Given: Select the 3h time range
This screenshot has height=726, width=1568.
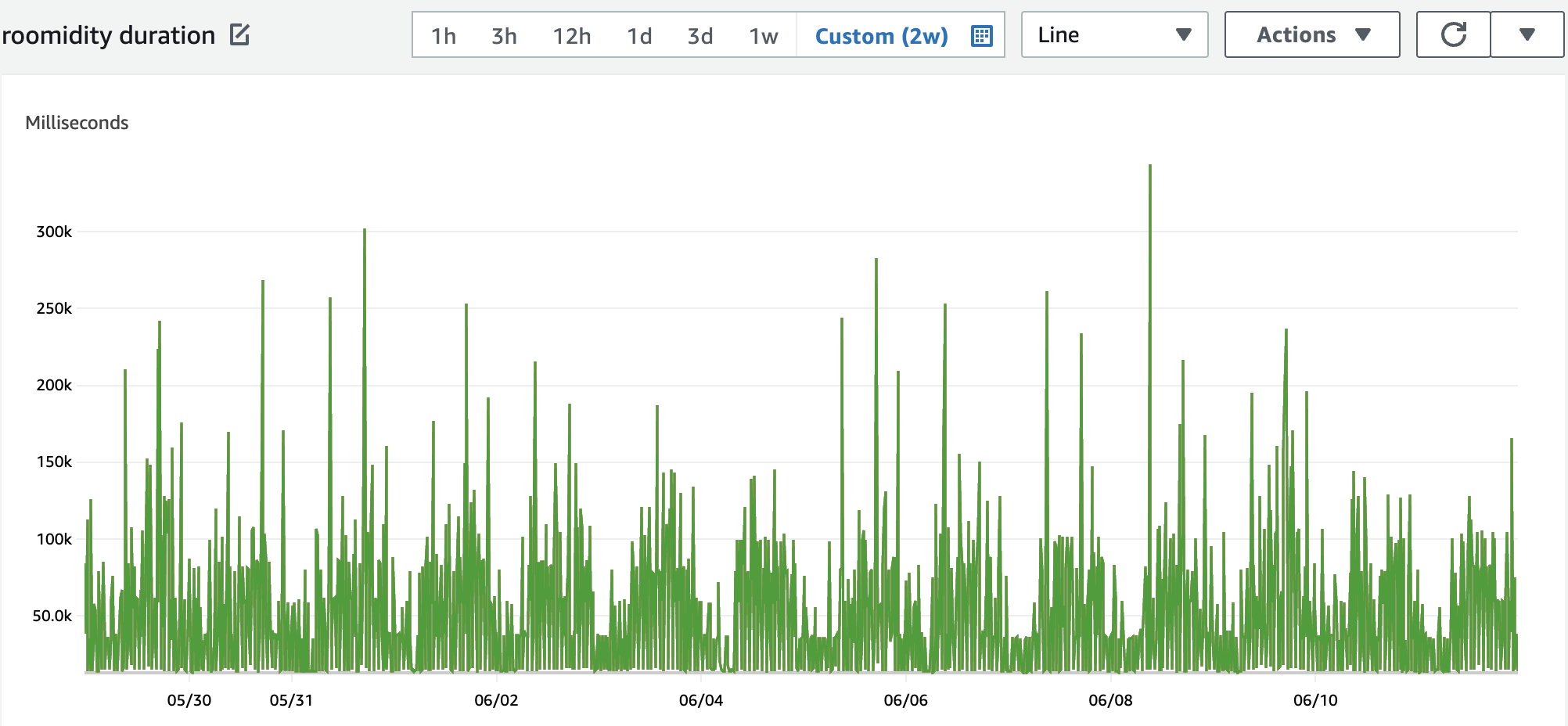Looking at the screenshot, I should [504, 36].
